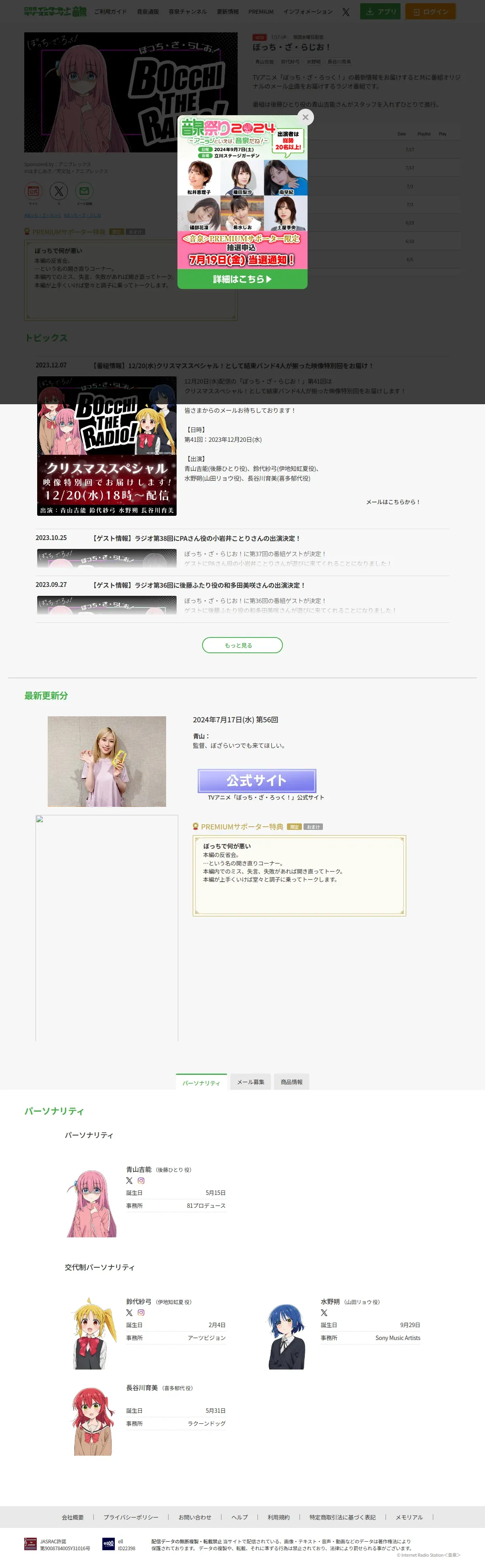Click the 長谷川育美 name in the personality list

[x=142, y=1388]
